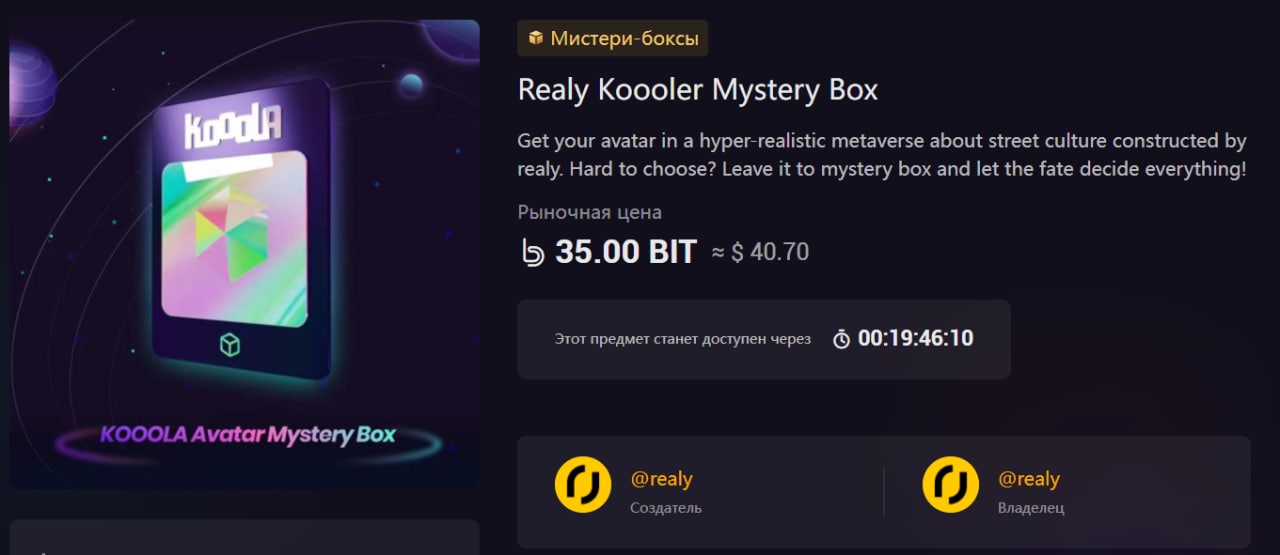Viewport: 1280px width, 555px height.
Task: Click the green cube icon on the card
Action: tap(230, 346)
